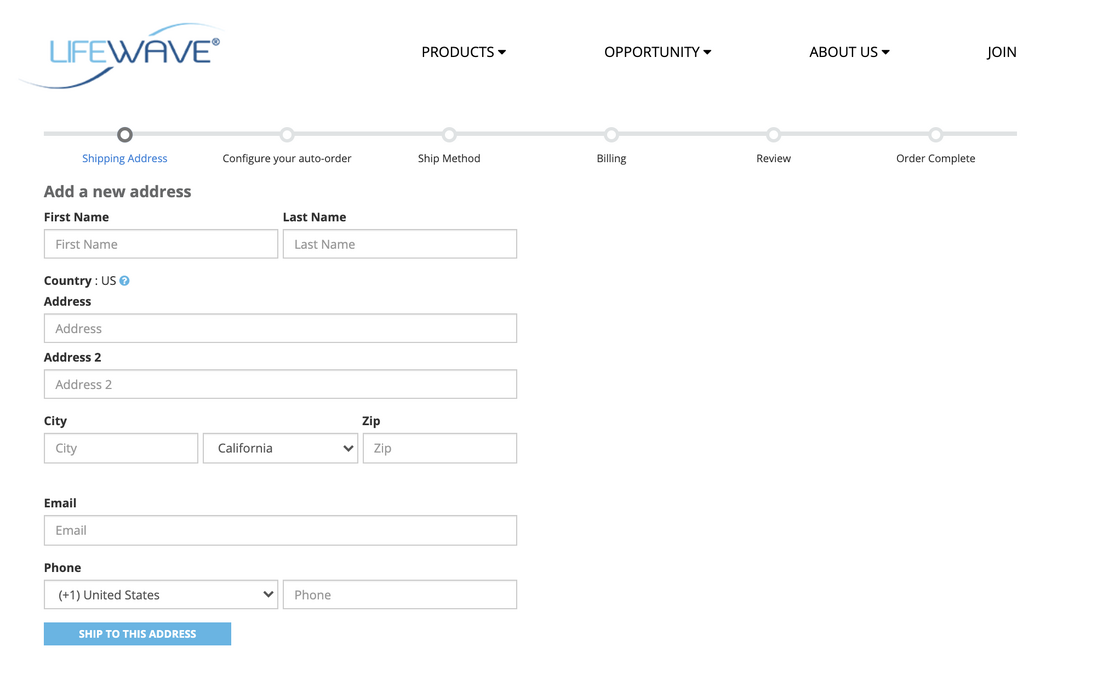Click the Join link
This screenshot has height=675, width=1120.
tap(1001, 52)
